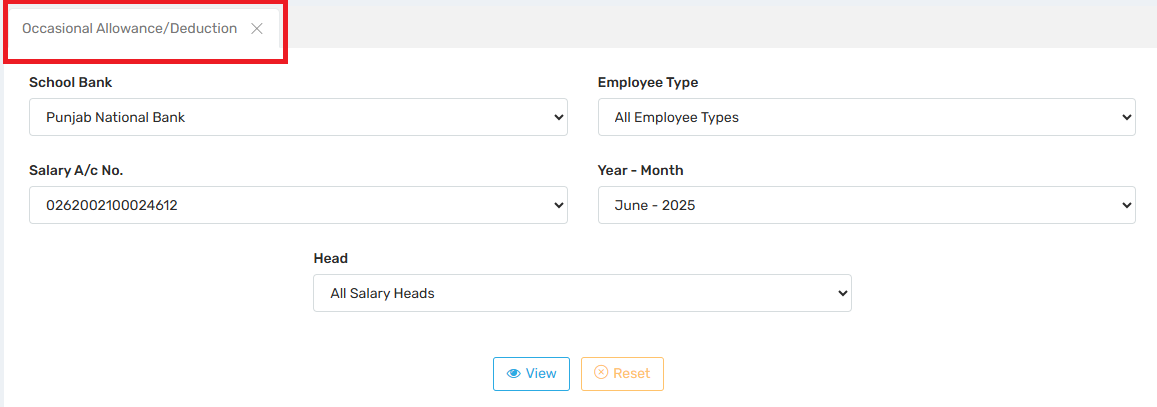Click the School Bank field label
Image resolution: width=1157 pixels, height=407 pixels.
coord(70,83)
